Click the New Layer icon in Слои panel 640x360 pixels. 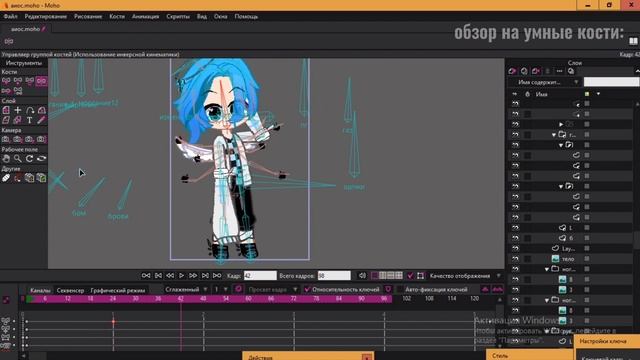coord(512,71)
